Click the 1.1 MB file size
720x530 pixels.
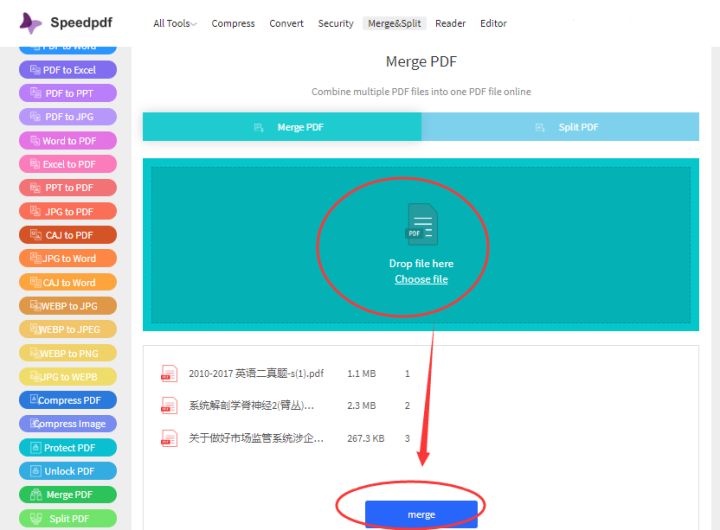[x=361, y=373]
